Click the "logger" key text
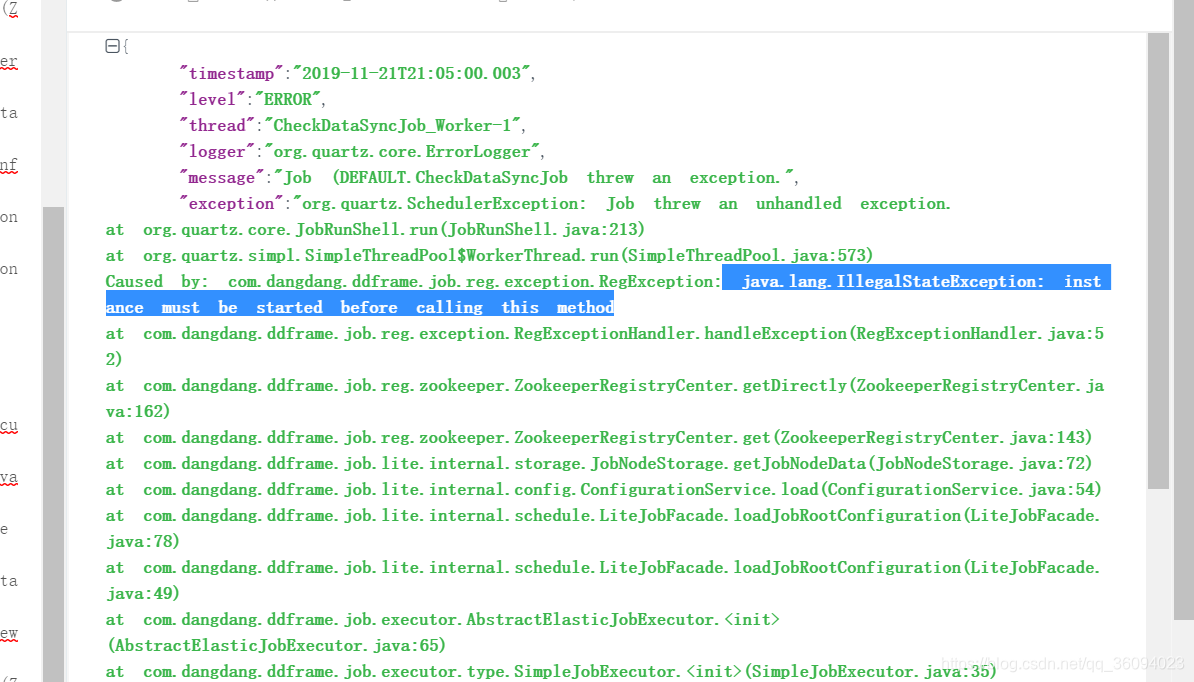This screenshot has height=682, width=1194. tap(217, 151)
